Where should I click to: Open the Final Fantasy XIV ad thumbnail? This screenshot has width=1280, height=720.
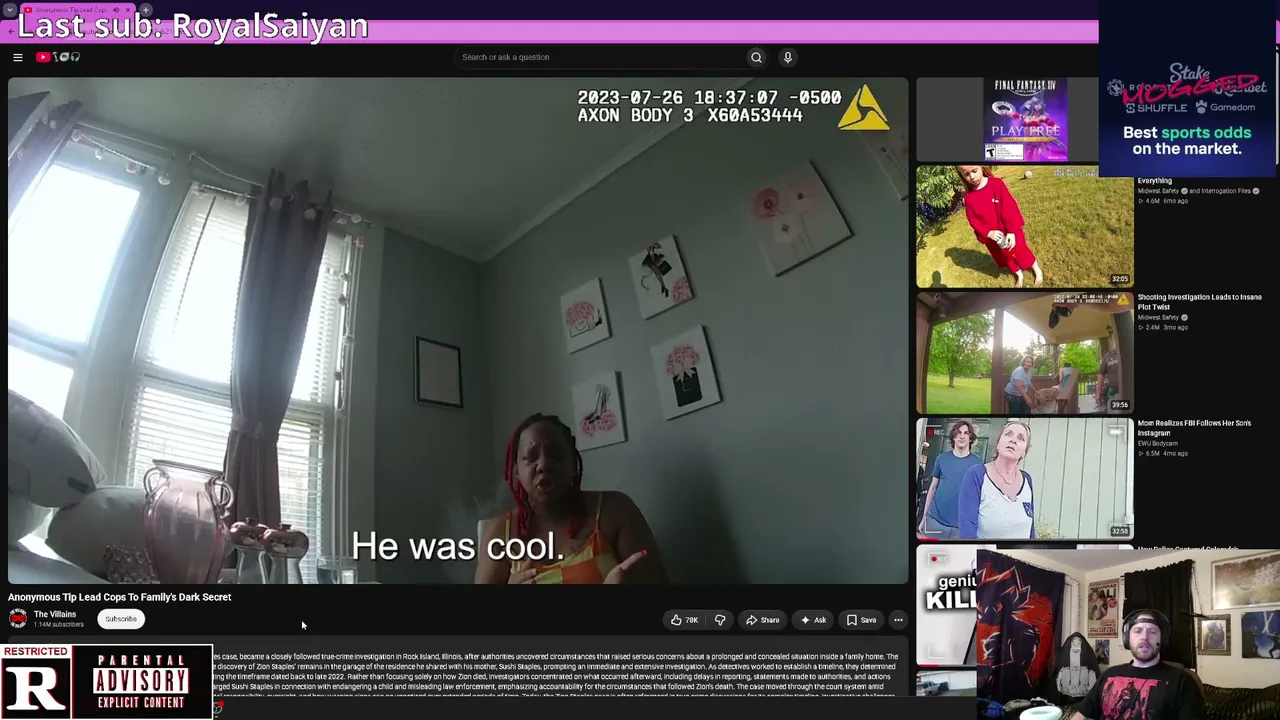click(1025, 120)
